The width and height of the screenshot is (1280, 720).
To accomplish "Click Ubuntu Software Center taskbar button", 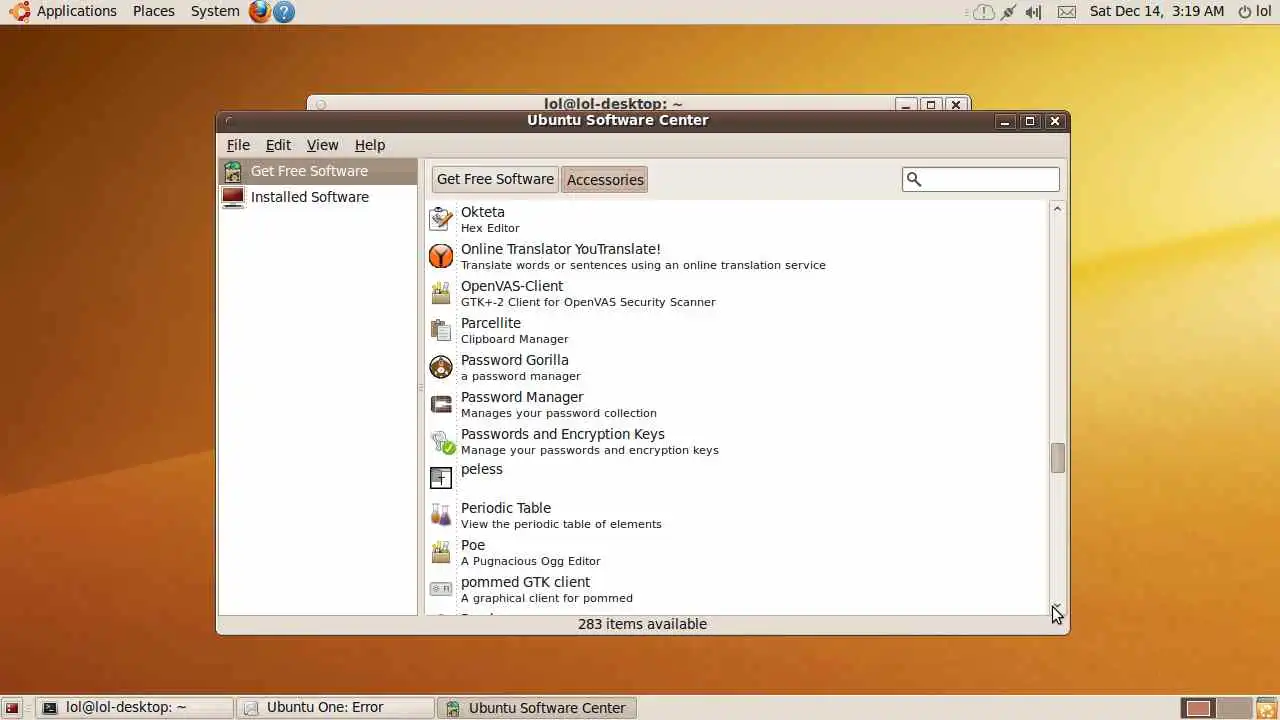I will pyautogui.click(x=536, y=708).
